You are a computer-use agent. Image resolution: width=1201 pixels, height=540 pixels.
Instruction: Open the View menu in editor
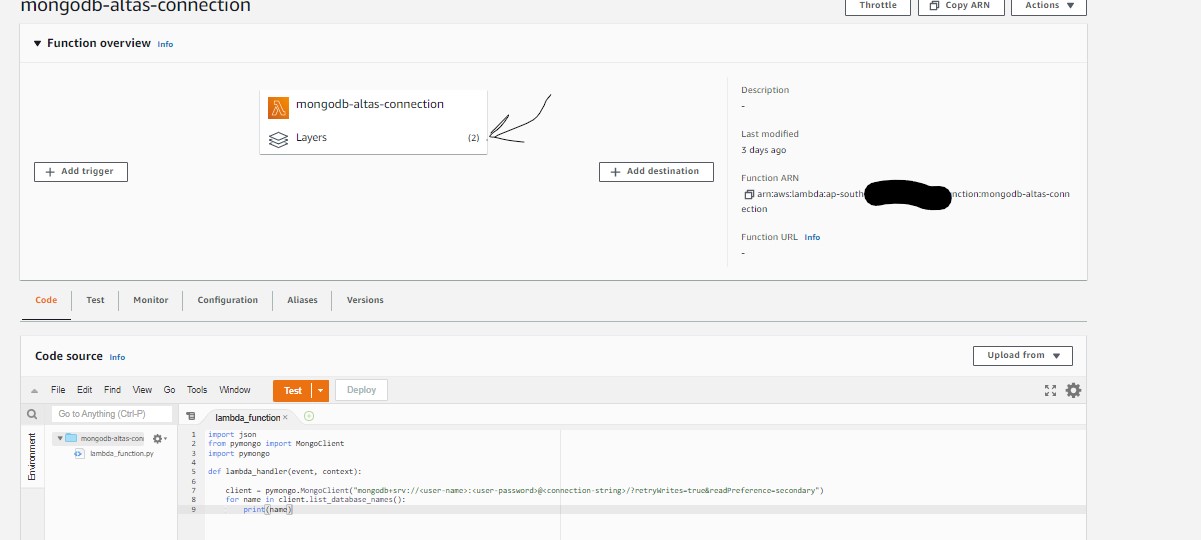pos(142,390)
